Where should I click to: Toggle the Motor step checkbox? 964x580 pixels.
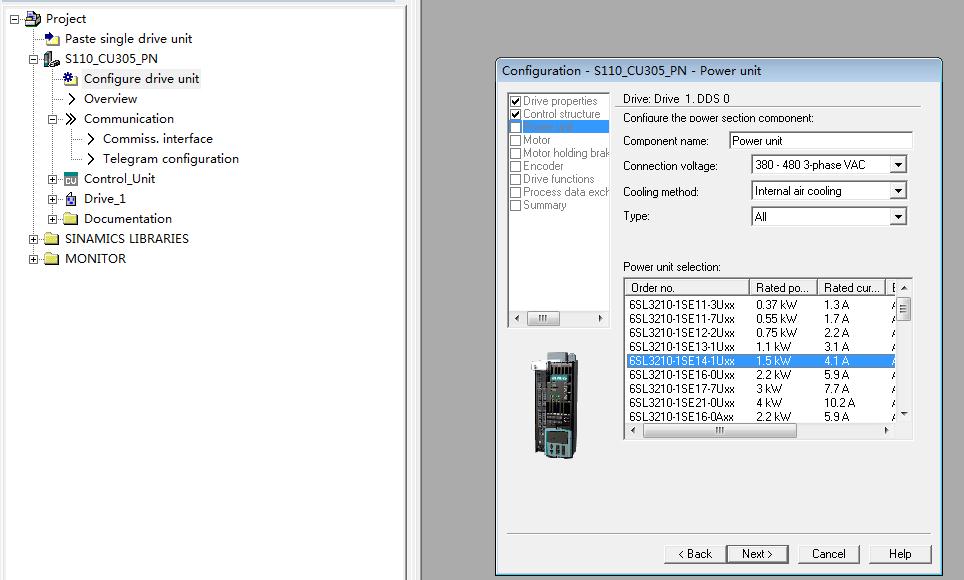(516, 140)
